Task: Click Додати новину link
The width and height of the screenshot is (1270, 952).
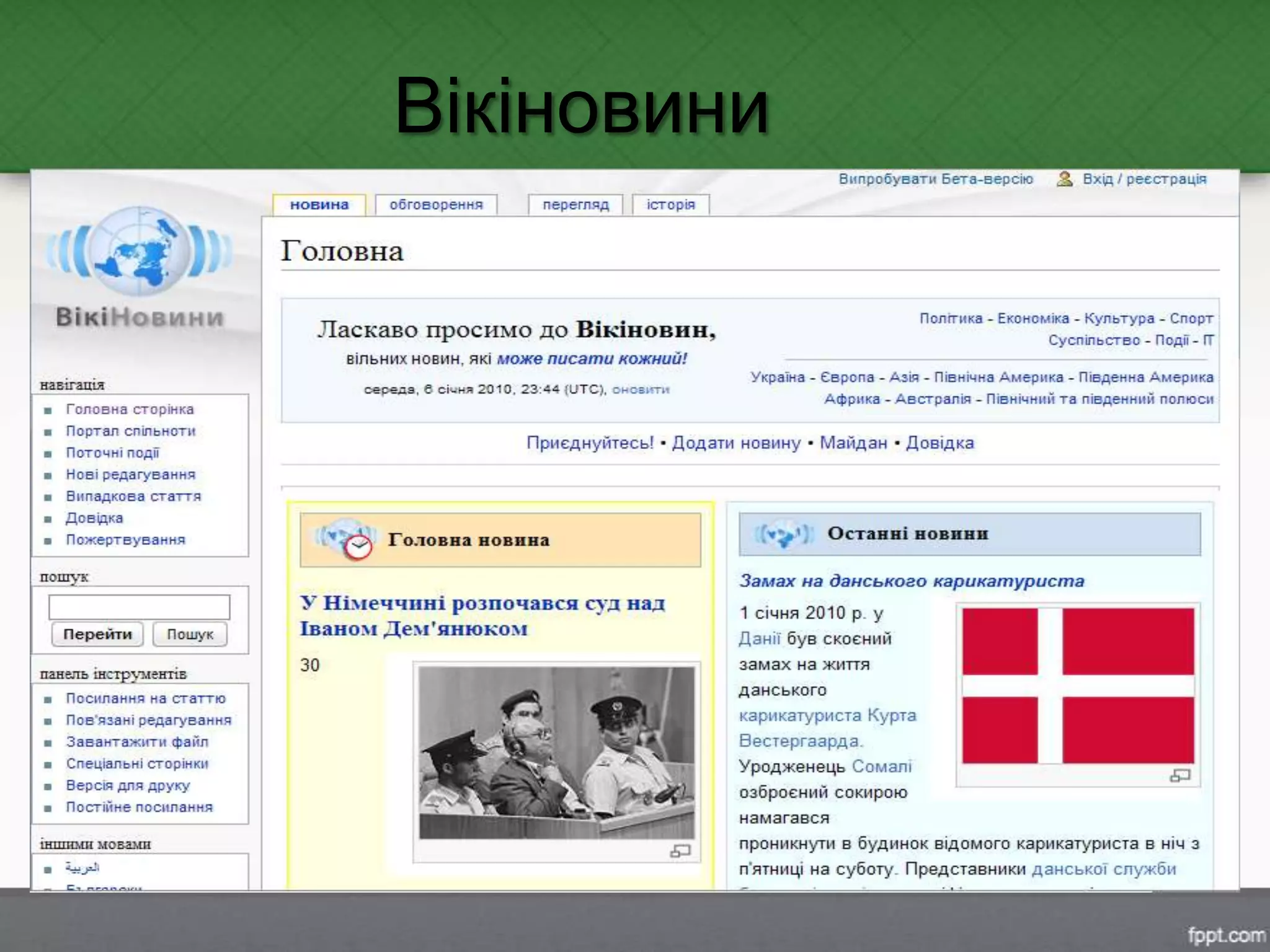Action: tap(737, 443)
